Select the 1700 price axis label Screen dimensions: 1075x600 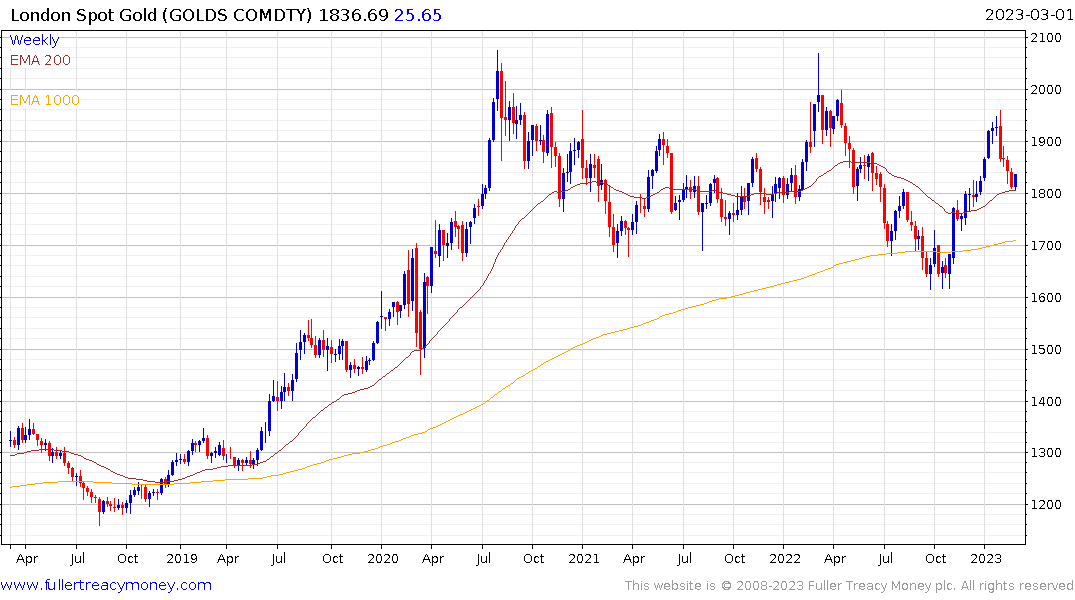(x=1046, y=245)
